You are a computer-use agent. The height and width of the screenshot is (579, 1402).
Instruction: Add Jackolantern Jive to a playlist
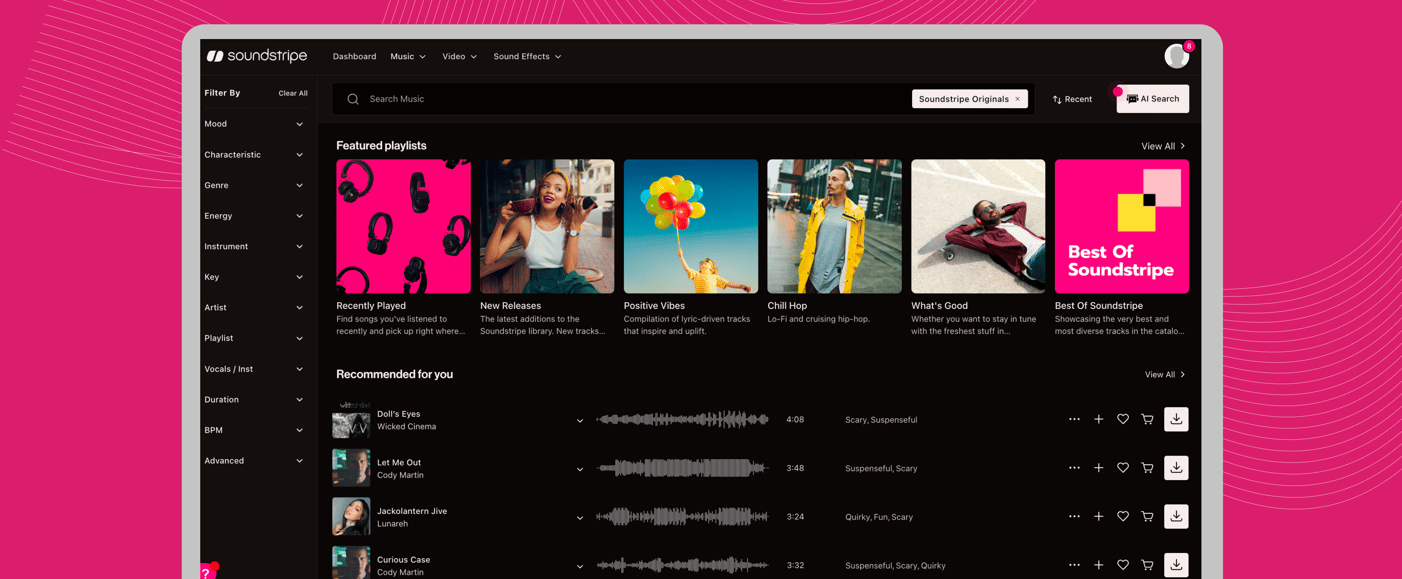[x=1098, y=516]
